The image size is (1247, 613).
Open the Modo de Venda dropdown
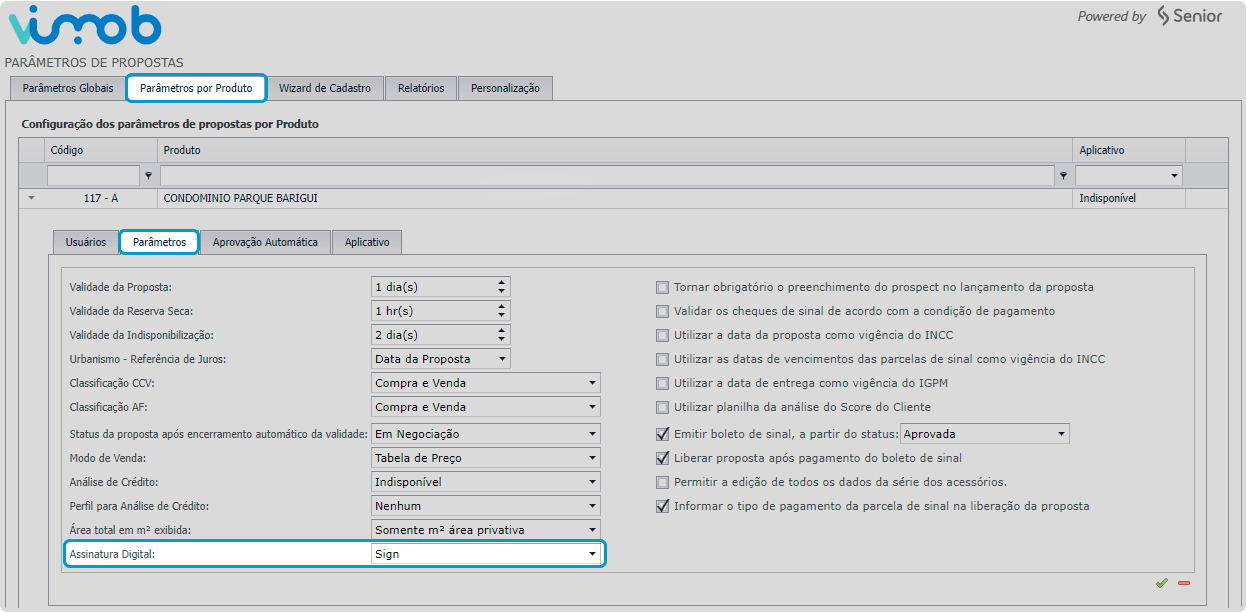(592, 458)
